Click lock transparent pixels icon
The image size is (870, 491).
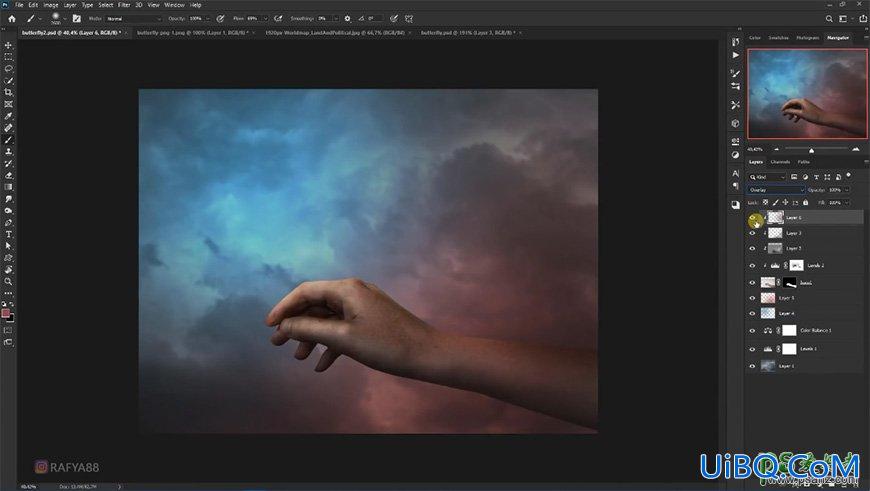tap(766, 203)
